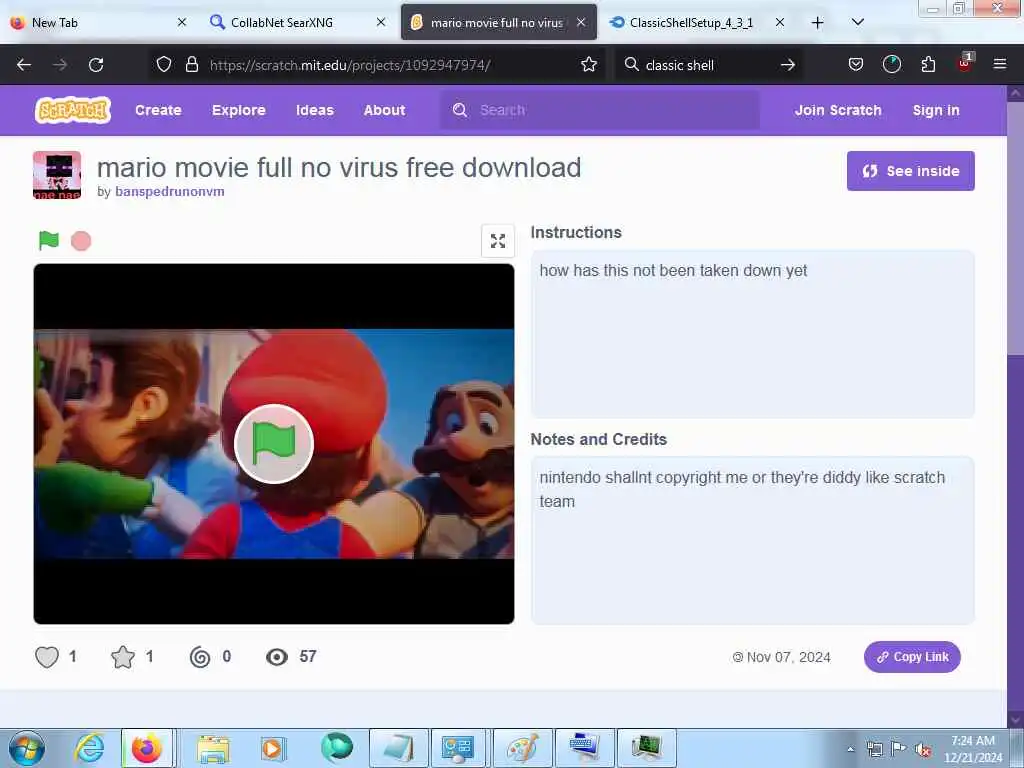Image resolution: width=1024 pixels, height=768 pixels.
Task: Open a new browser tab
Action: pos(818,23)
